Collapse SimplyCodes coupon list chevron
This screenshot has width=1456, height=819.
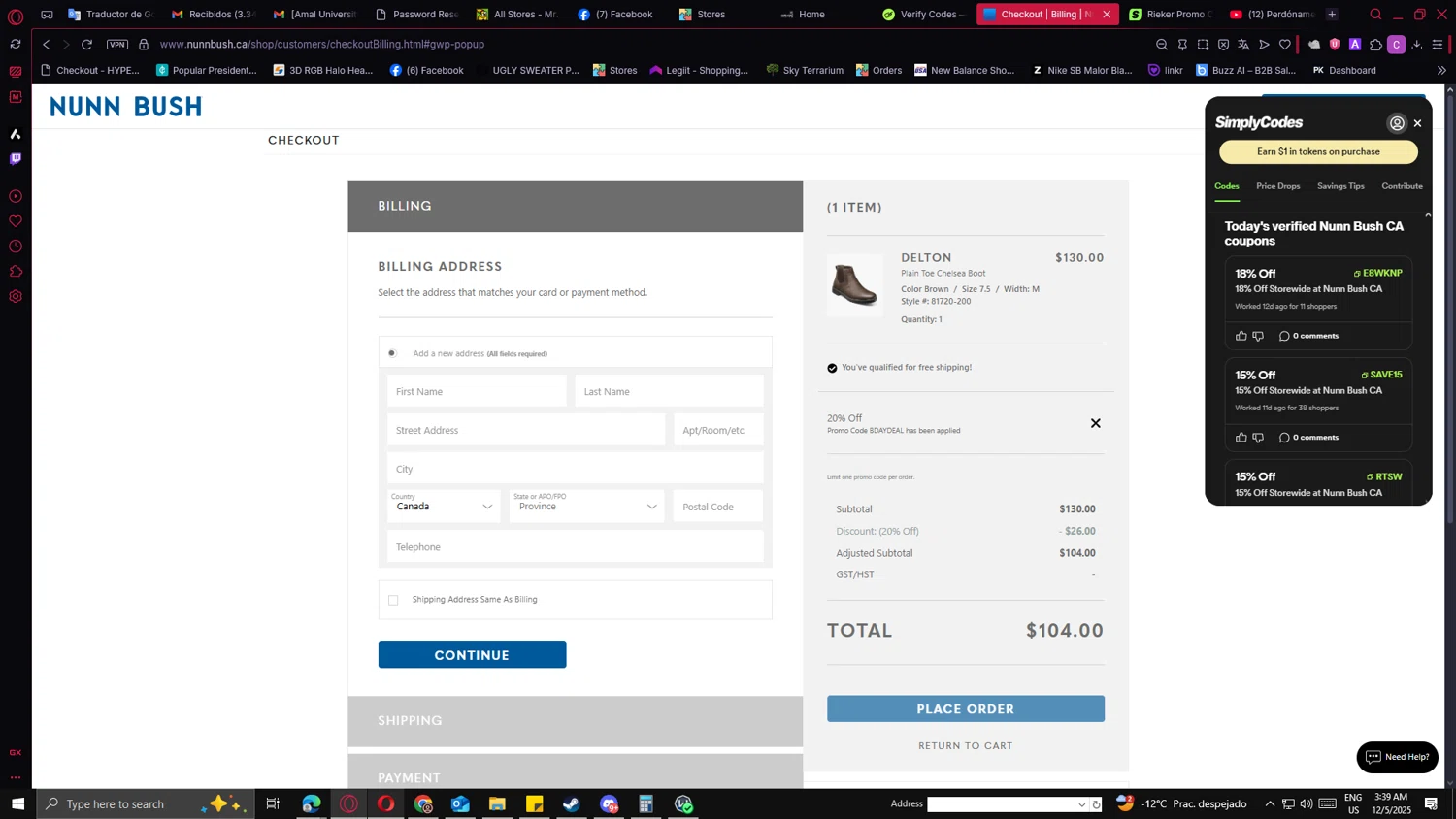pyautogui.click(x=1428, y=215)
